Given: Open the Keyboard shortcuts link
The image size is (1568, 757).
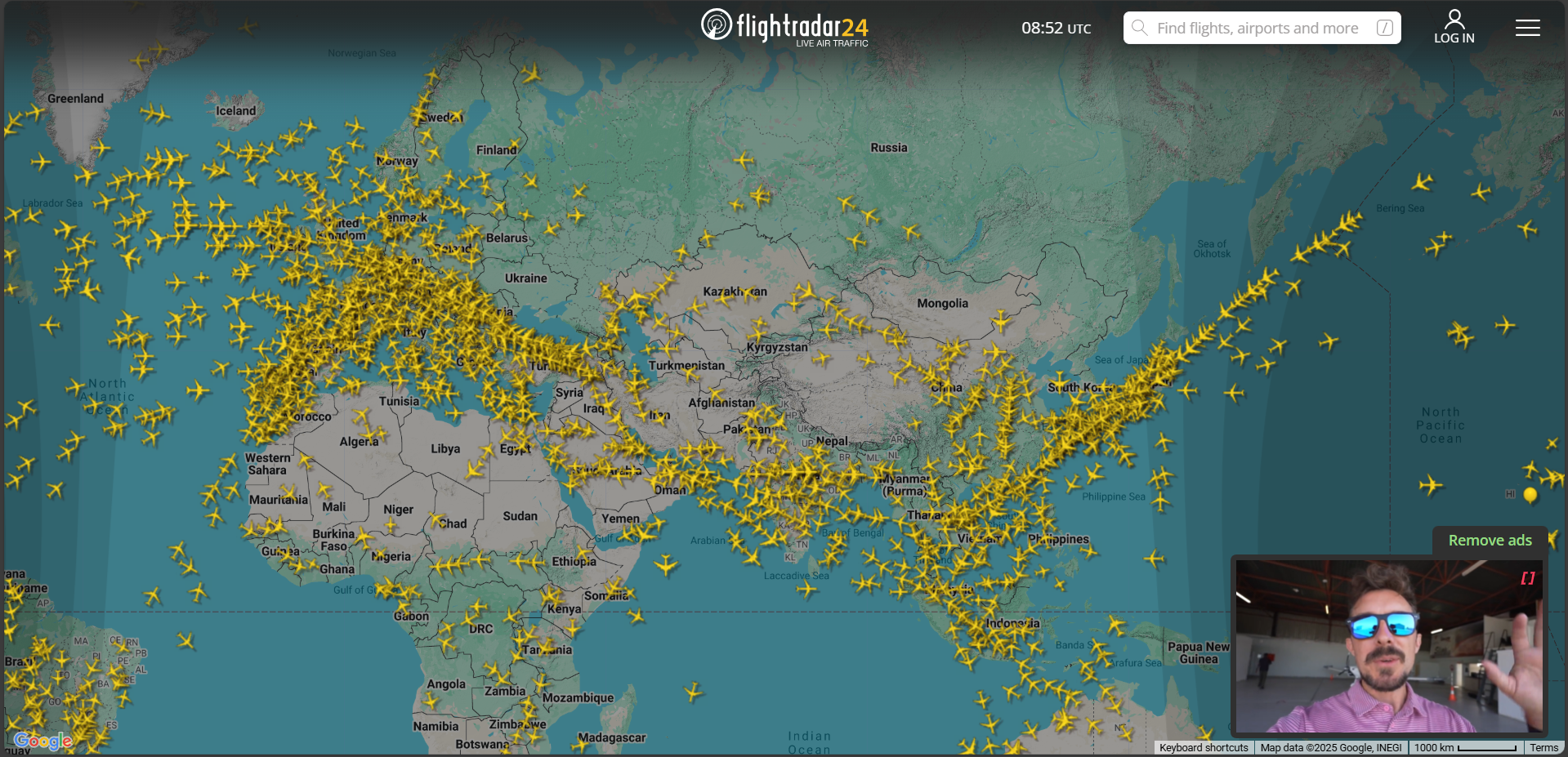Looking at the screenshot, I should 1204,747.
